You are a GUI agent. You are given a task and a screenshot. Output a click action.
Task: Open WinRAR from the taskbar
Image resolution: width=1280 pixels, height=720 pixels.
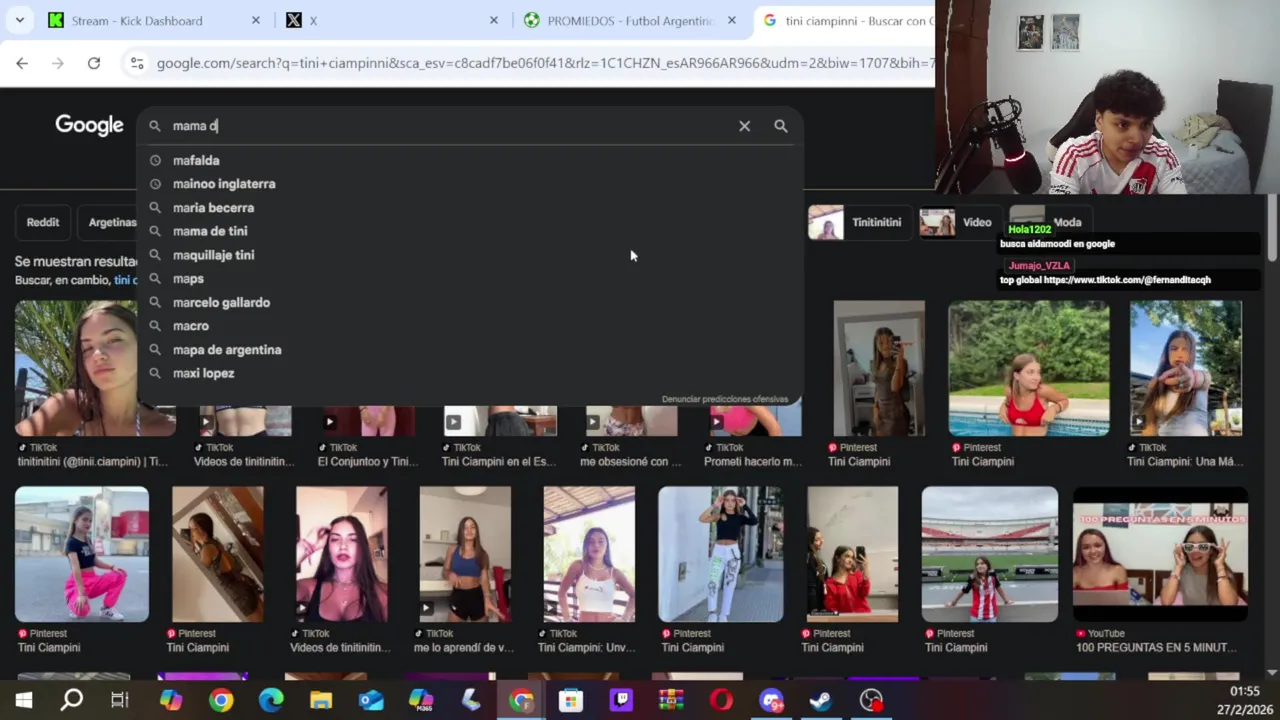[671, 701]
